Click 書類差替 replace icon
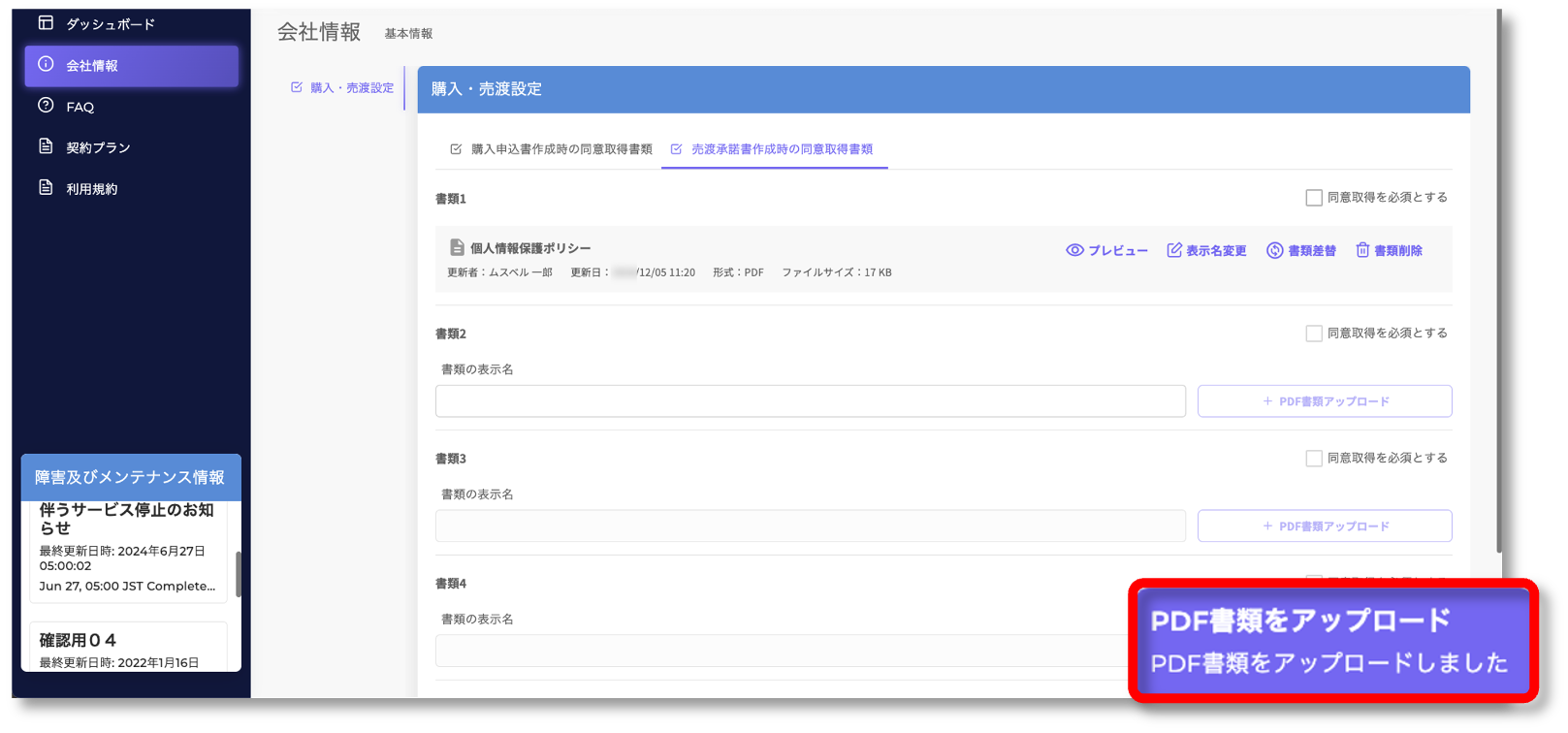The image size is (1568, 733). (1274, 250)
